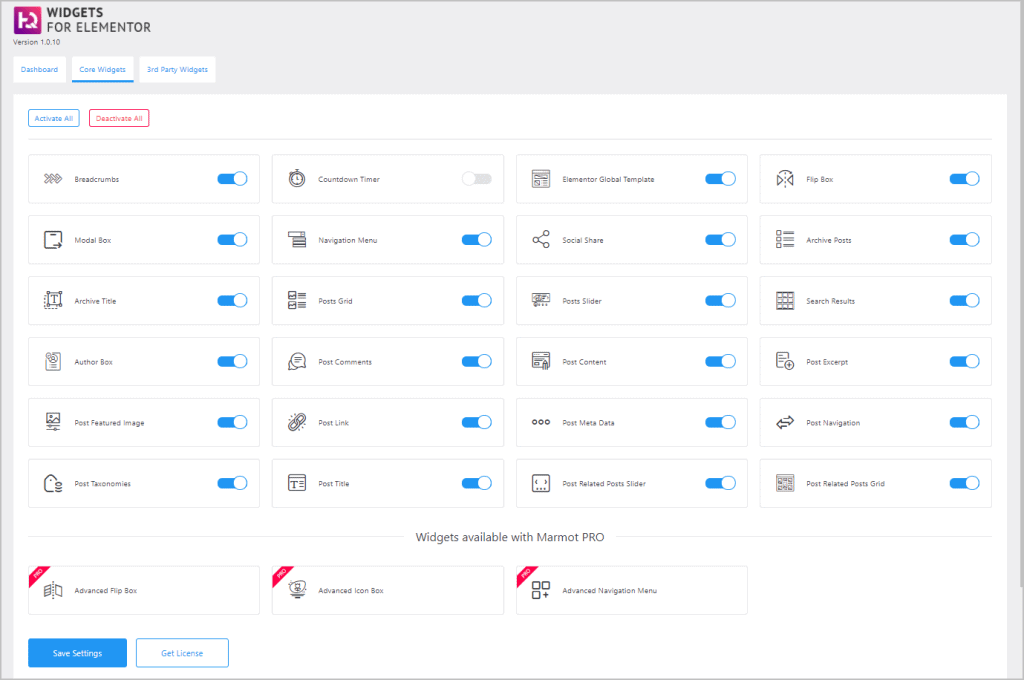1024x680 pixels.
Task: Click the Author Box icon
Action: (53, 362)
